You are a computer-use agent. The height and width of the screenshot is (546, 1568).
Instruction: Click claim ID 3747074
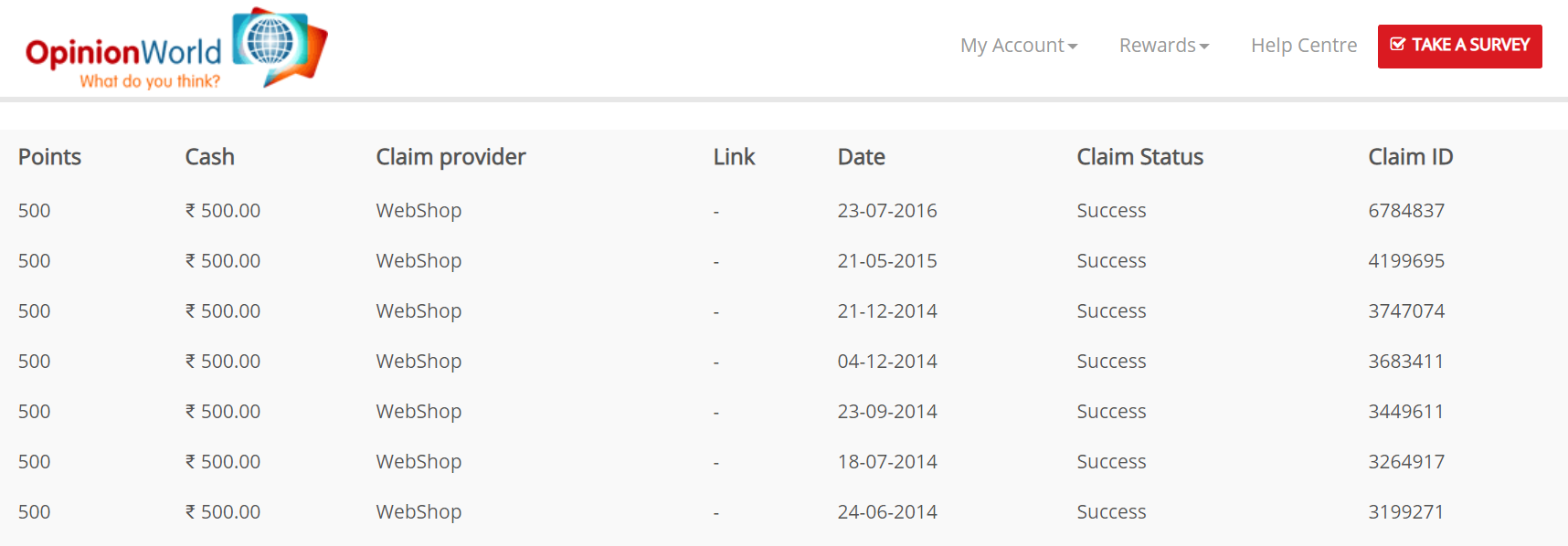[x=1405, y=311]
